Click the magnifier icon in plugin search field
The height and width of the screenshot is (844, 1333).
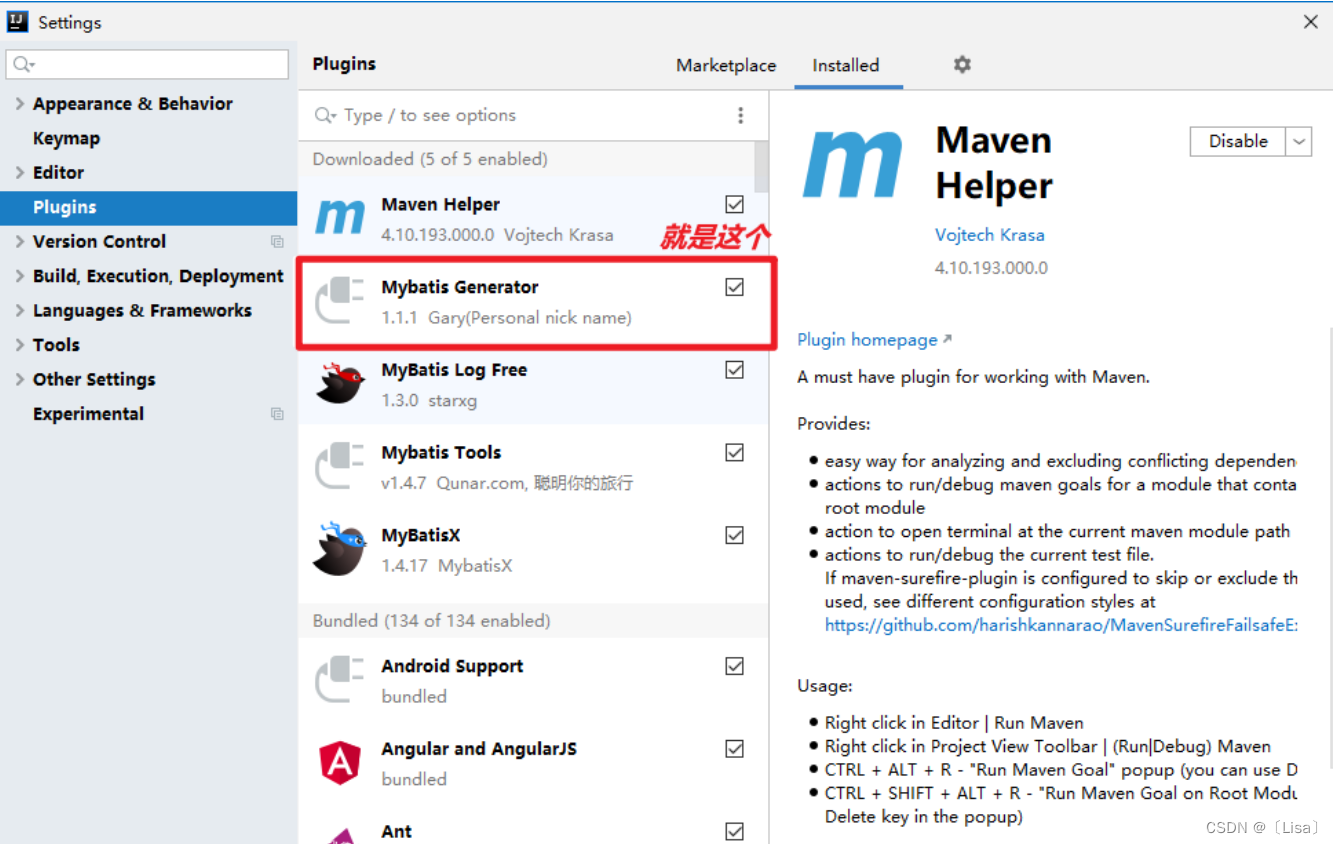(x=325, y=116)
